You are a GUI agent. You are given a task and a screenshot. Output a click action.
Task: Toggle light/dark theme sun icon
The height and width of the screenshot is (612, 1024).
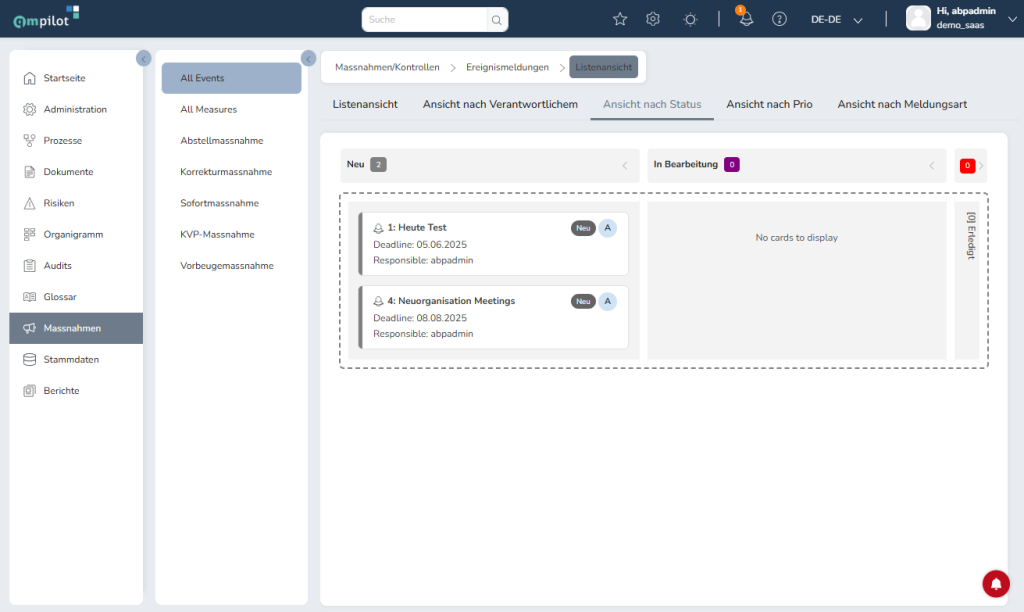coord(690,19)
